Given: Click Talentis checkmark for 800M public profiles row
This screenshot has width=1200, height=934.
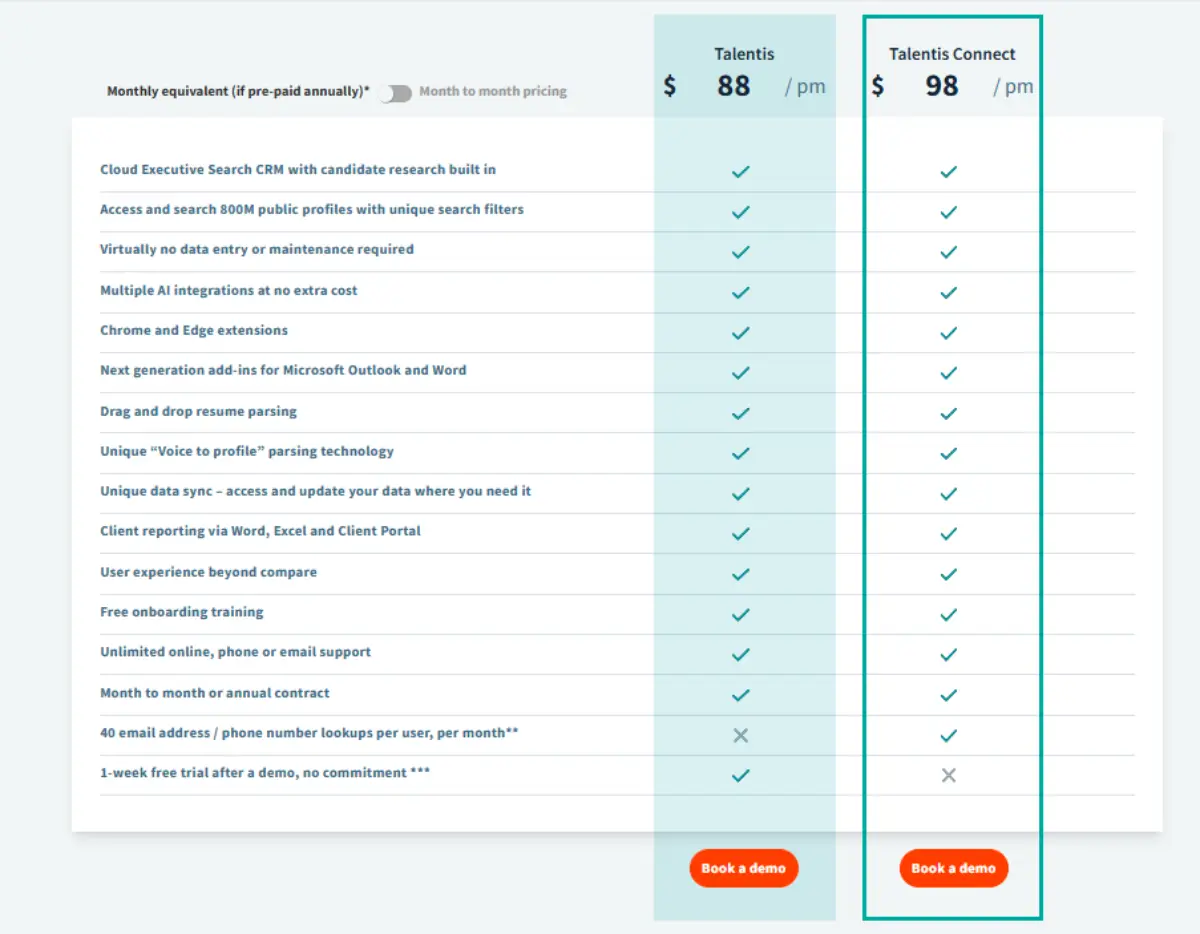Looking at the screenshot, I should [x=740, y=212].
